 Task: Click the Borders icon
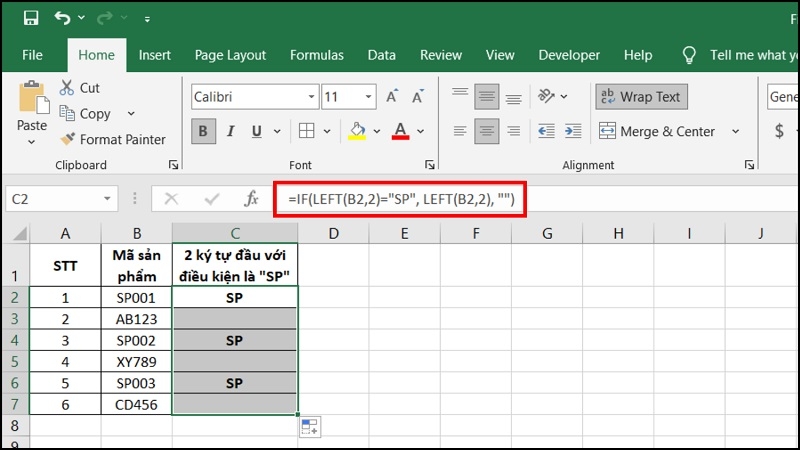pyautogui.click(x=306, y=131)
